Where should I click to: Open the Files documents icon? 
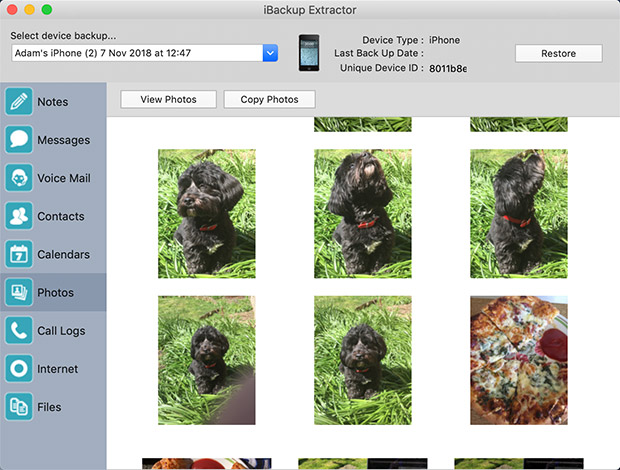[x=19, y=407]
